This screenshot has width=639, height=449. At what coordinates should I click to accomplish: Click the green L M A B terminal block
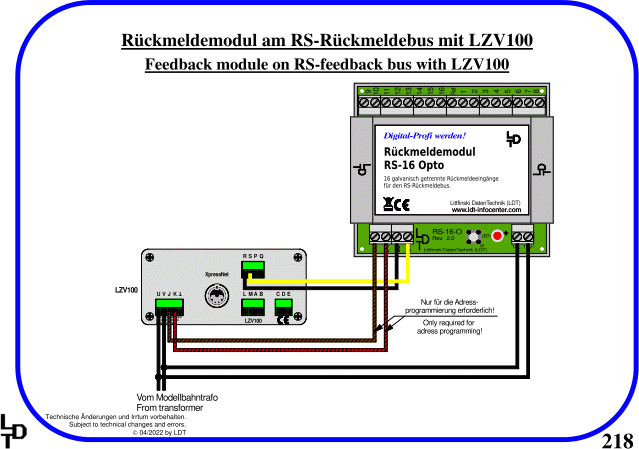[253, 307]
